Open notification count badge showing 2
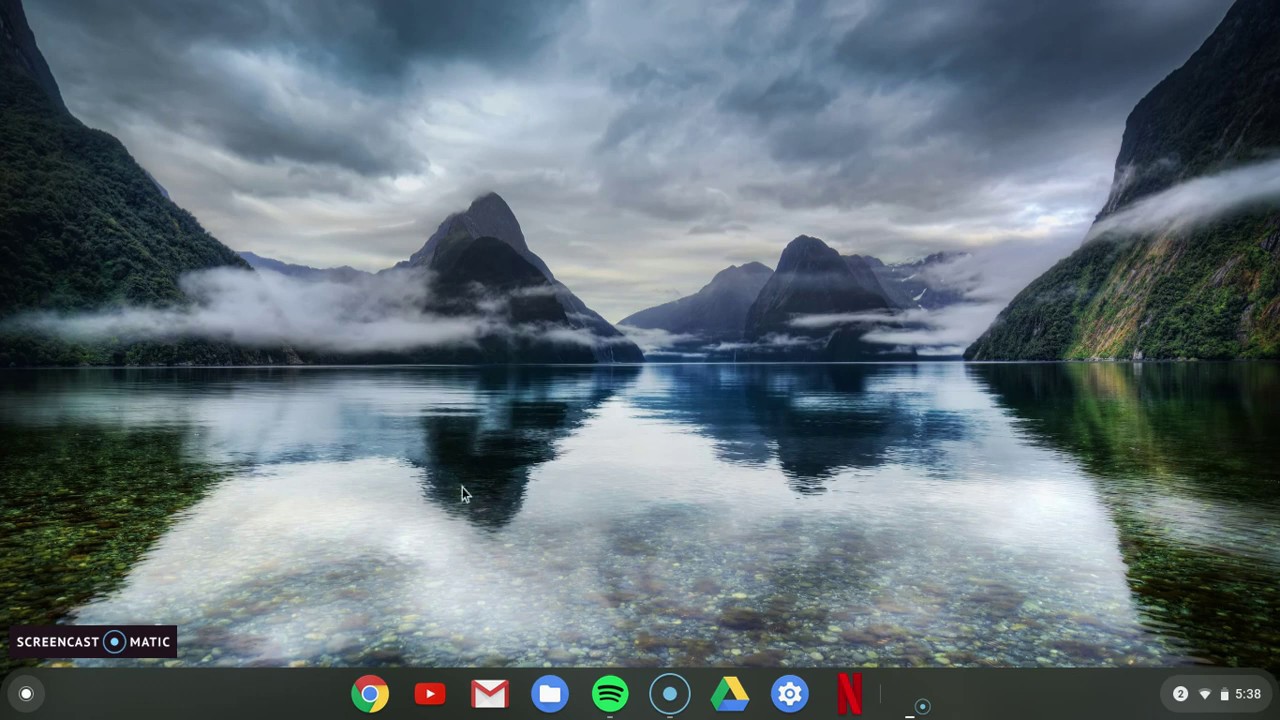The width and height of the screenshot is (1280, 720). point(1180,694)
